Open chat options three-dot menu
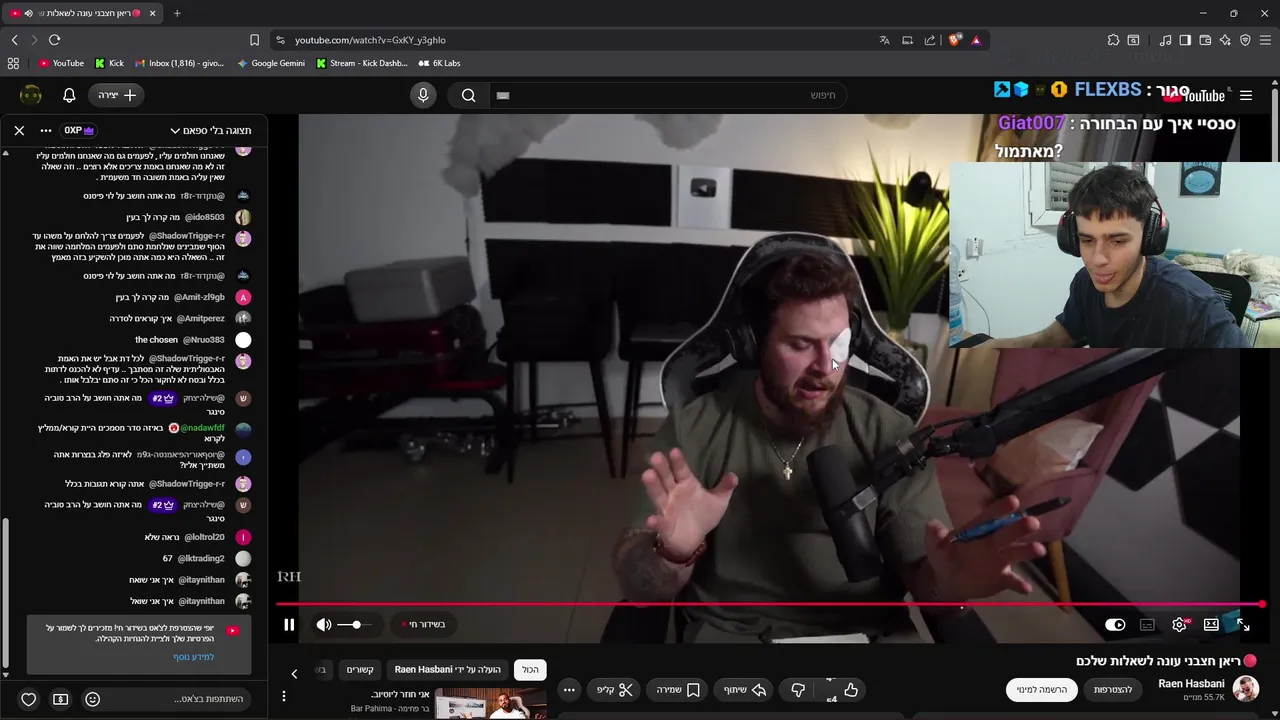The image size is (1280, 720). (45, 130)
